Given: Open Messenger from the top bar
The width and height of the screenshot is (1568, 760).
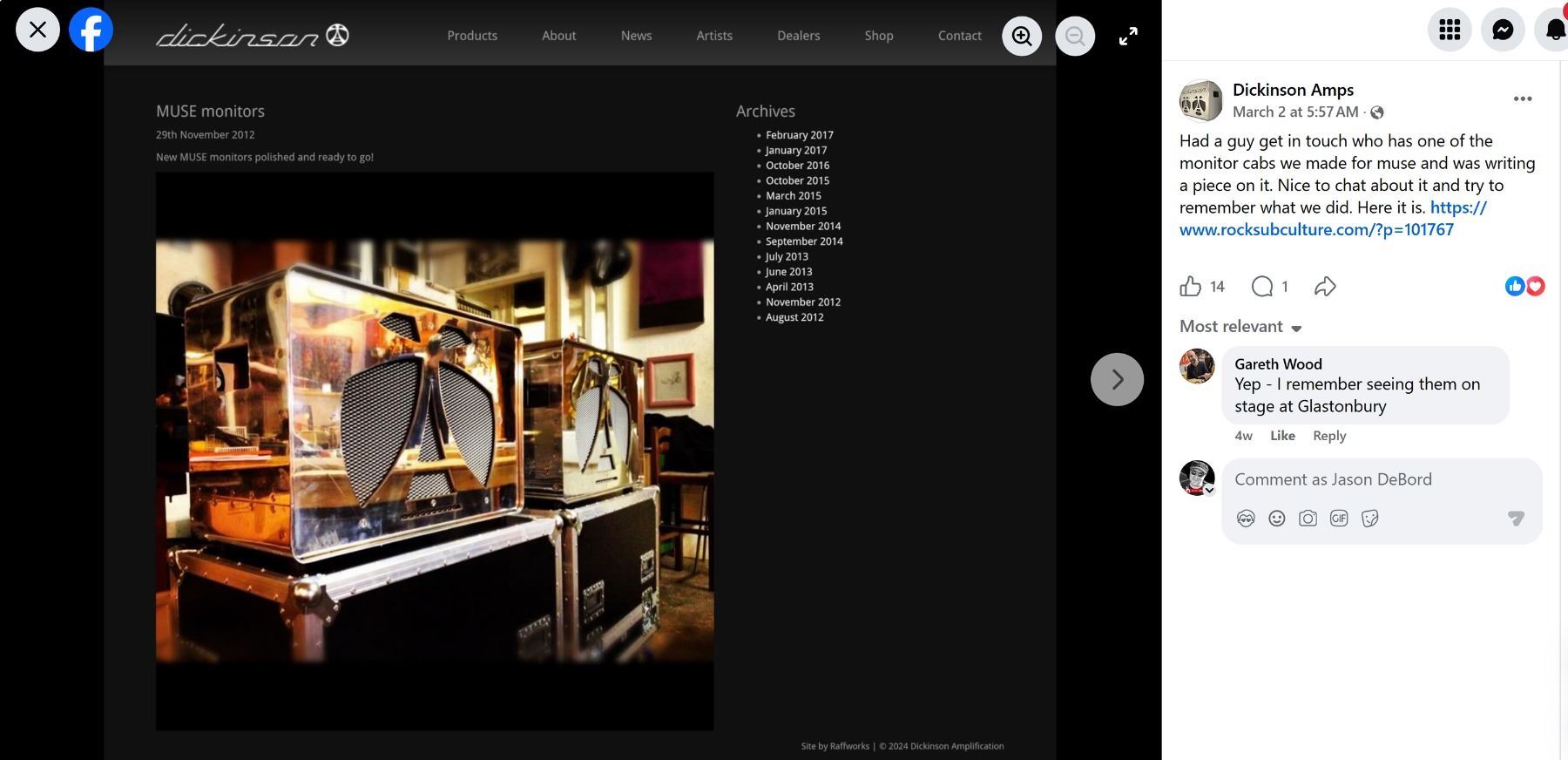Looking at the screenshot, I should [x=1503, y=30].
